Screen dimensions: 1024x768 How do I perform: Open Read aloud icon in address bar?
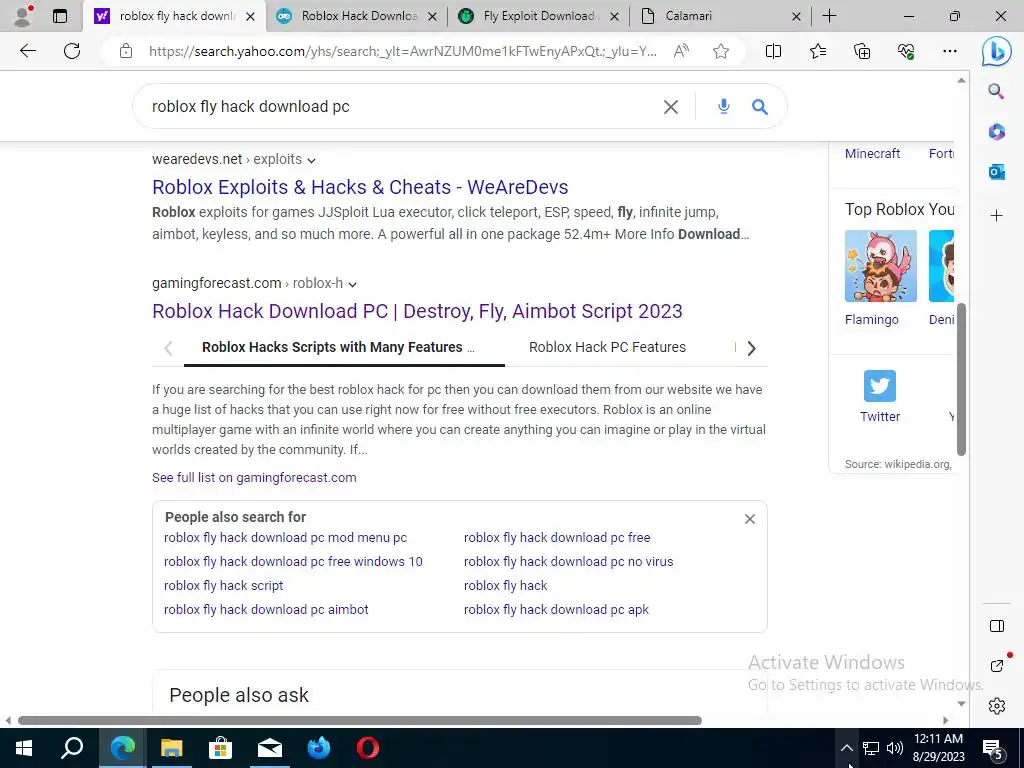(x=681, y=51)
